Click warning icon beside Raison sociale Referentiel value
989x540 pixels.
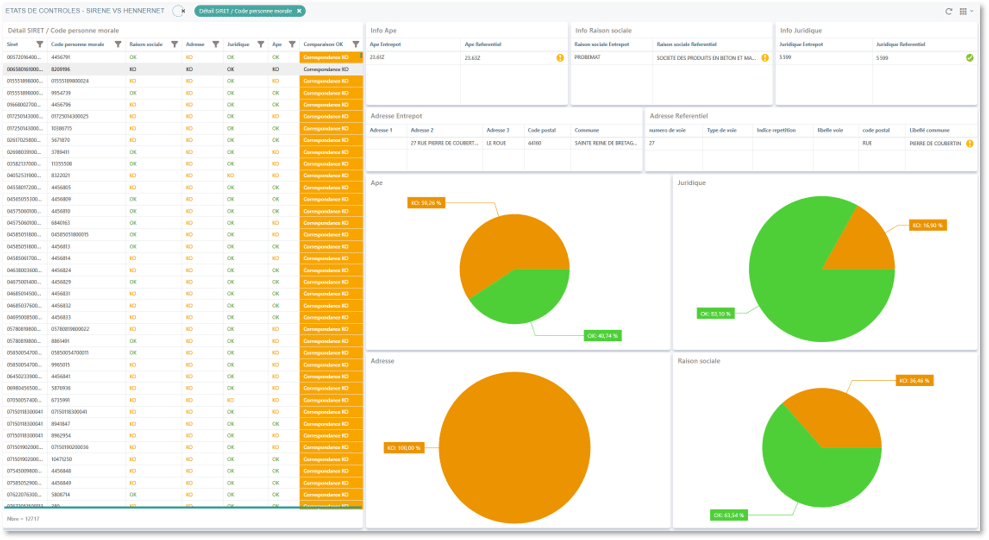765,58
